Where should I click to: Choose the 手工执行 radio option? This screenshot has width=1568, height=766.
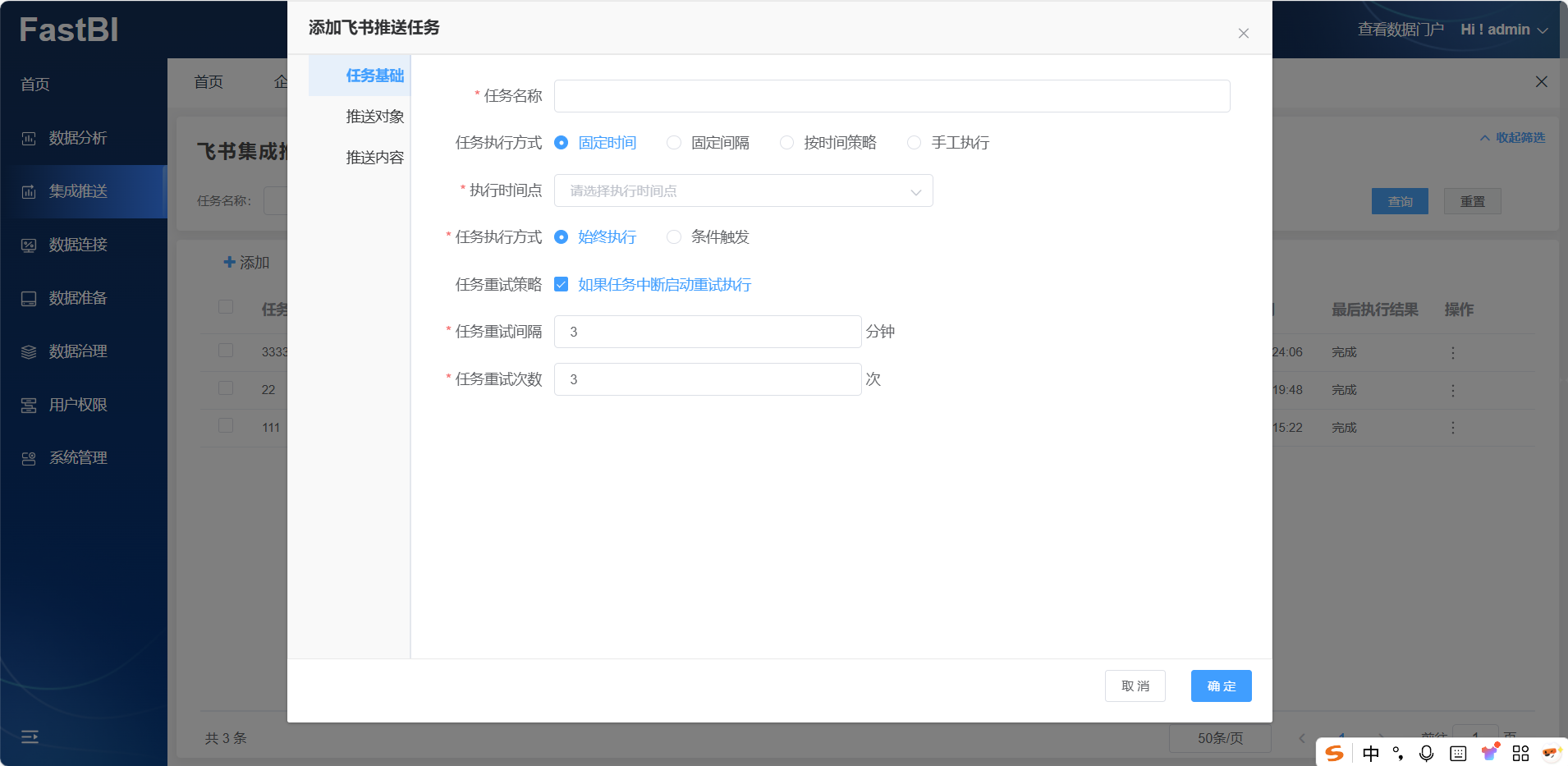coord(914,143)
